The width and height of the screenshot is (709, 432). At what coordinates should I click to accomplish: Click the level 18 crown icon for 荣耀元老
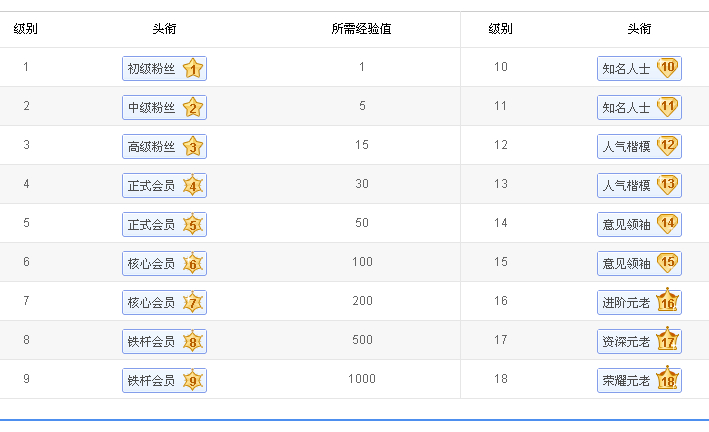(667, 378)
